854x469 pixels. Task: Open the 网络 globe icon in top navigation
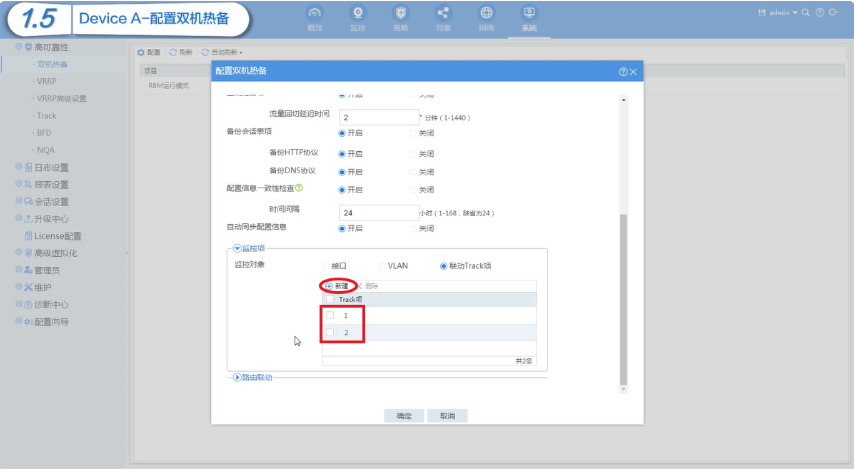coord(486,13)
